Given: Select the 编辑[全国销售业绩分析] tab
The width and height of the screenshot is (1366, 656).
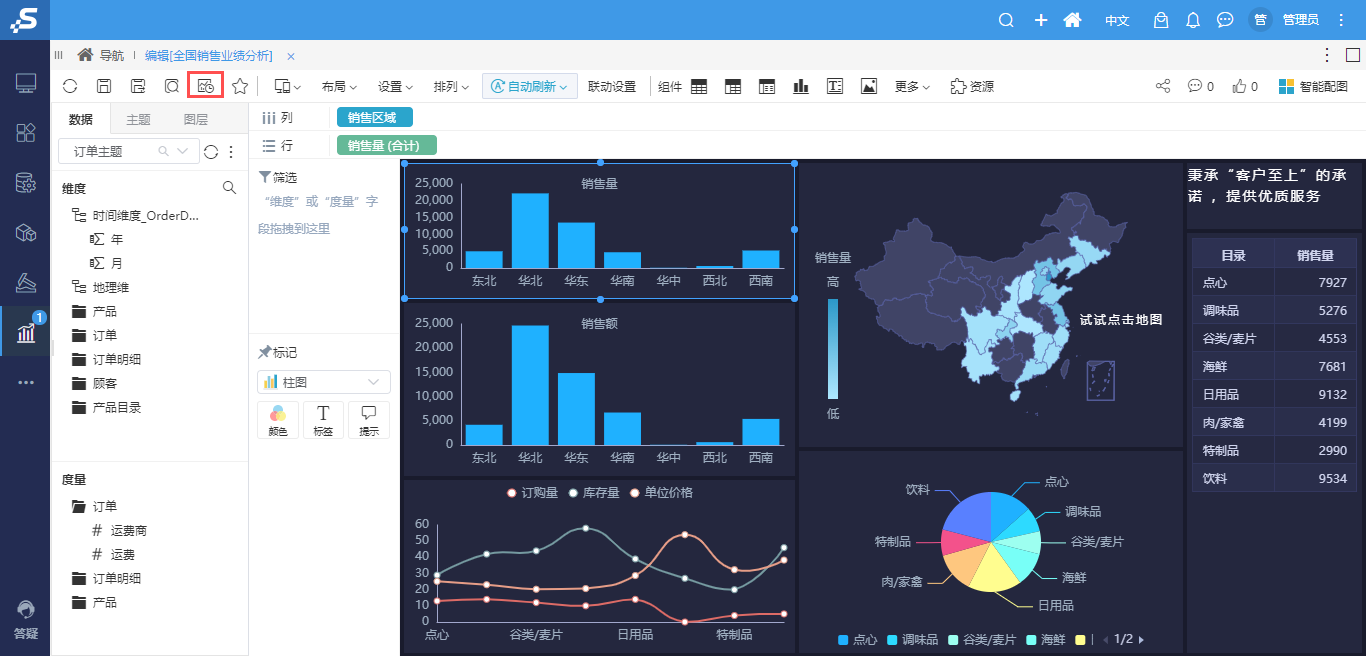Looking at the screenshot, I should [208, 56].
